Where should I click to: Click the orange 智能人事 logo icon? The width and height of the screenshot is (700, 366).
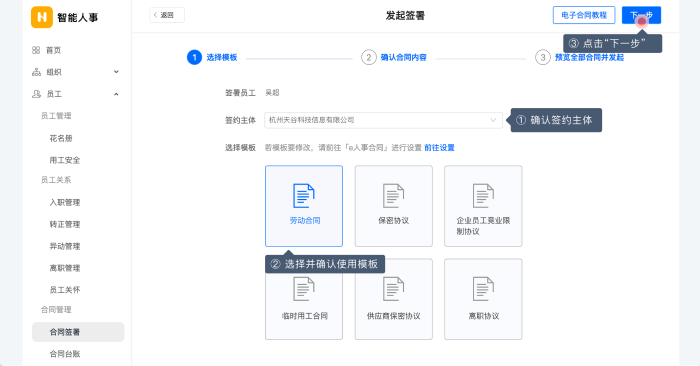point(42,17)
